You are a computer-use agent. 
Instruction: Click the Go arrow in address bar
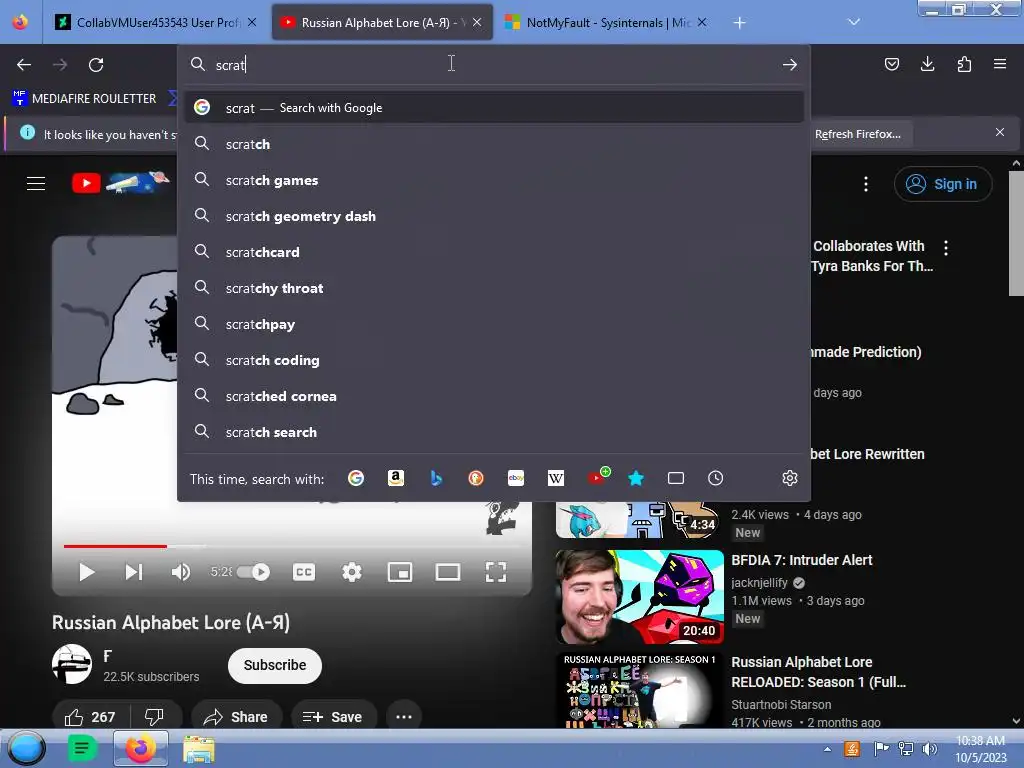[x=790, y=65]
